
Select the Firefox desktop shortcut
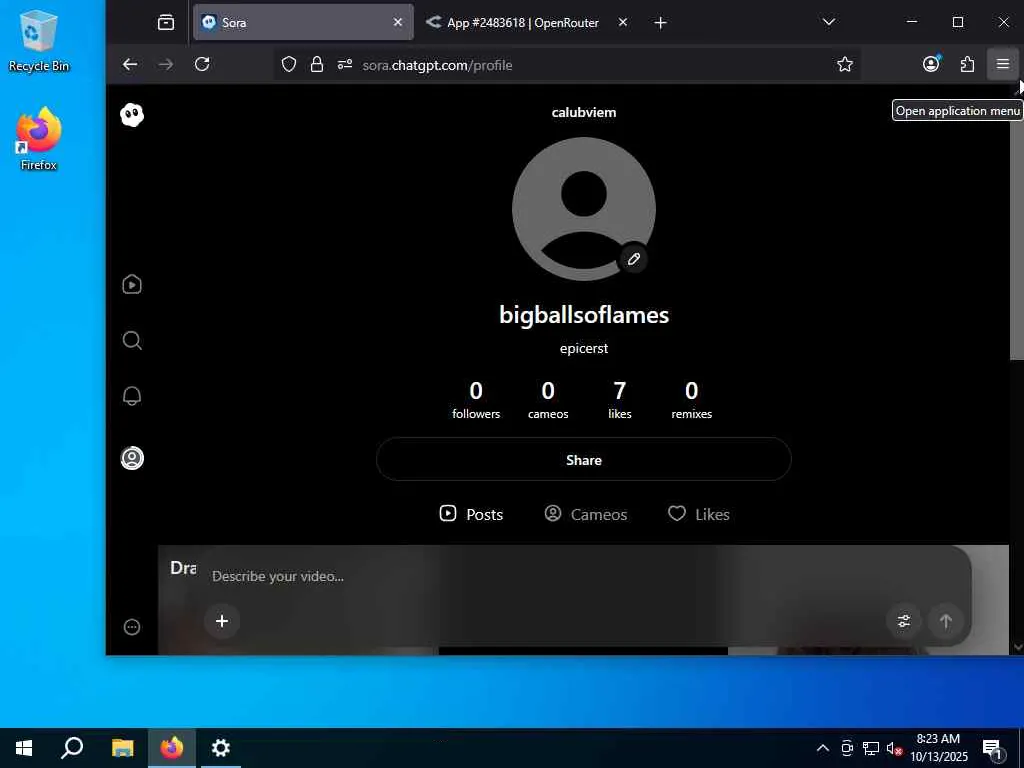[x=39, y=139]
